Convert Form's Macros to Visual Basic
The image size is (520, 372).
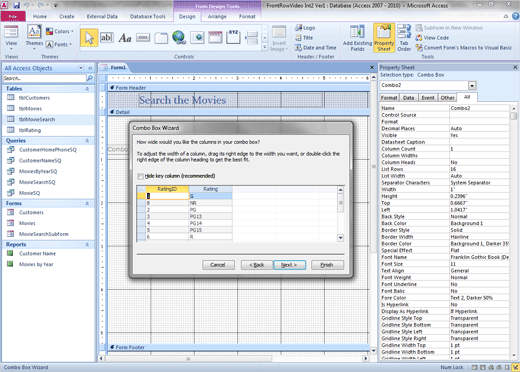tap(464, 48)
